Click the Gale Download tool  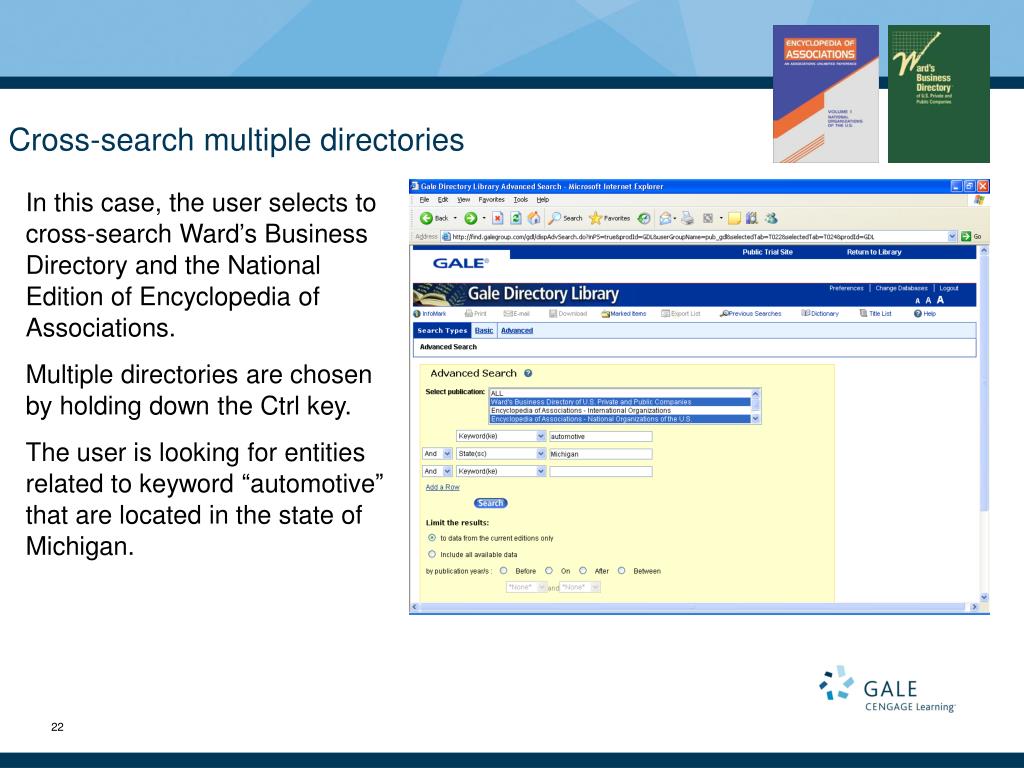click(x=568, y=314)
